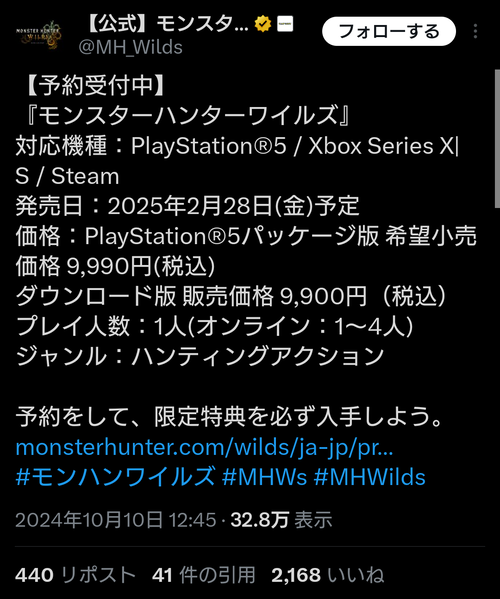
Task: Open the #MHWilds hashtag
Action: (370, 477)
